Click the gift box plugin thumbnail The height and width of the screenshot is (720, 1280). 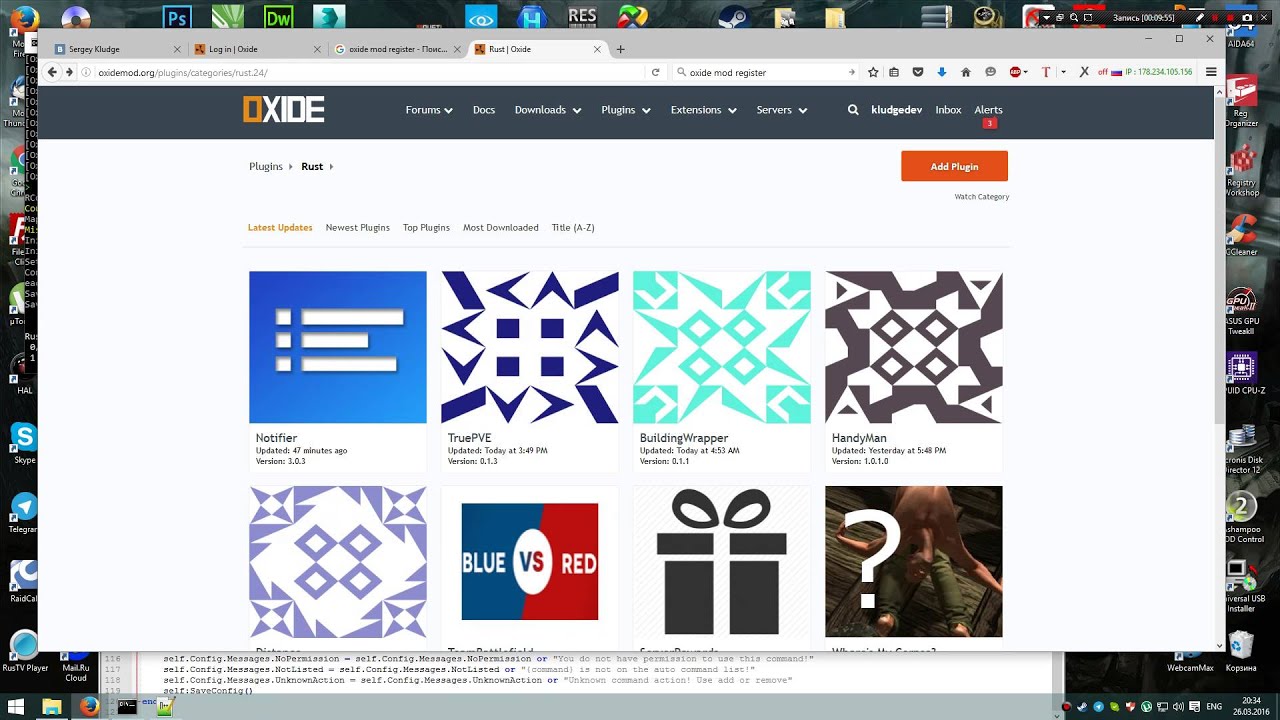[722, 561]
